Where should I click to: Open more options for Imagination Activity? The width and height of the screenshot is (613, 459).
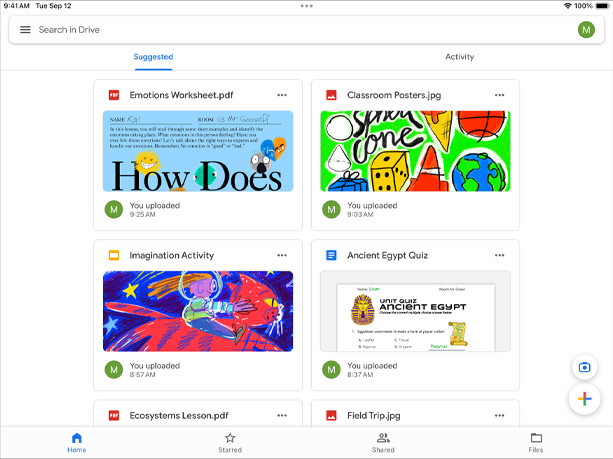click(282, 255)
